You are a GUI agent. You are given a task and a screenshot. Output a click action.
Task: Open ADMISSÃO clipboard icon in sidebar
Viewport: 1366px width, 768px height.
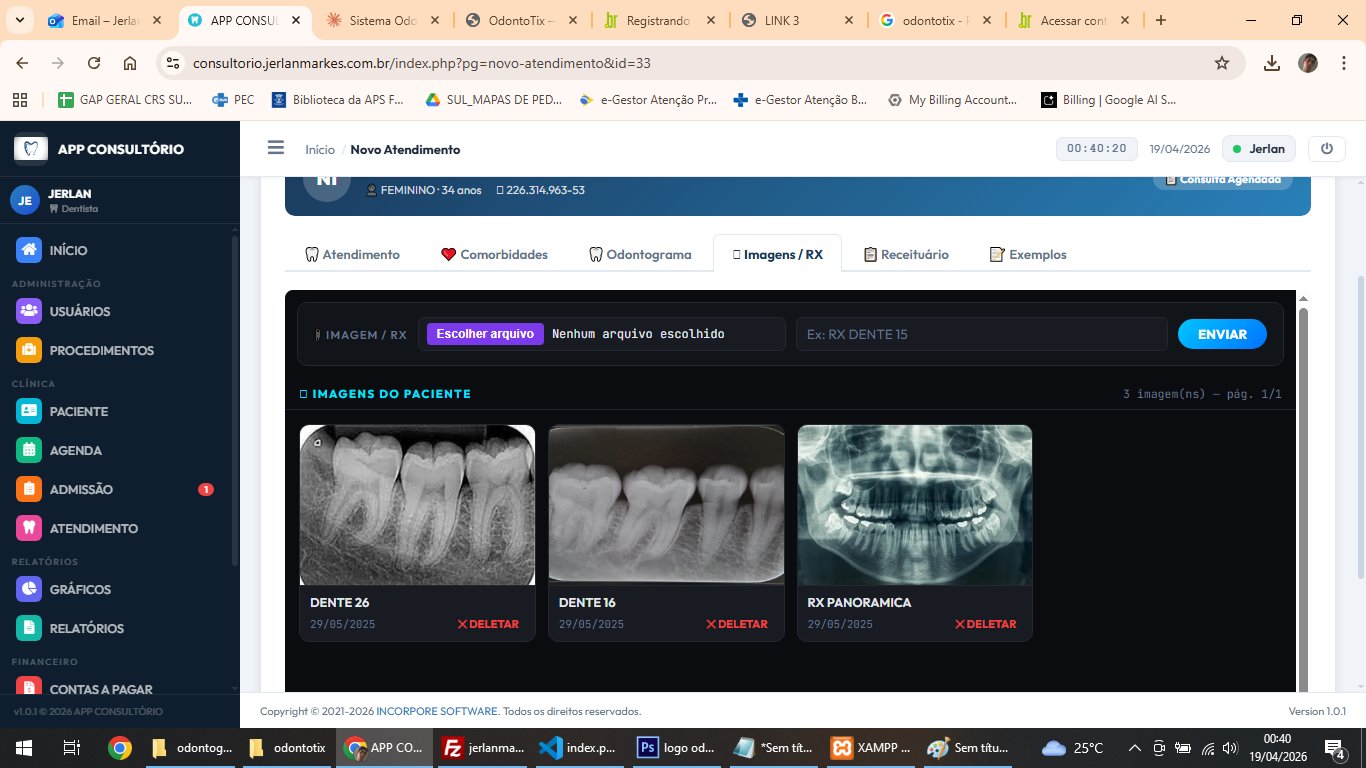pos(29,489)
